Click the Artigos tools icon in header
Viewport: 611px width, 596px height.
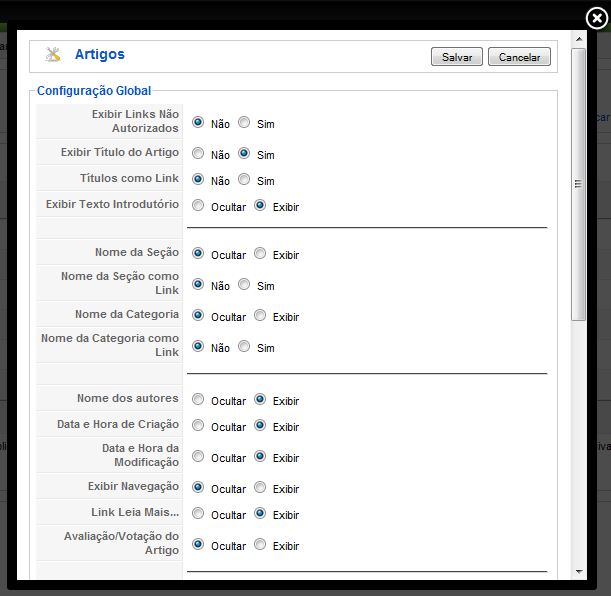(x=53, y=54)
